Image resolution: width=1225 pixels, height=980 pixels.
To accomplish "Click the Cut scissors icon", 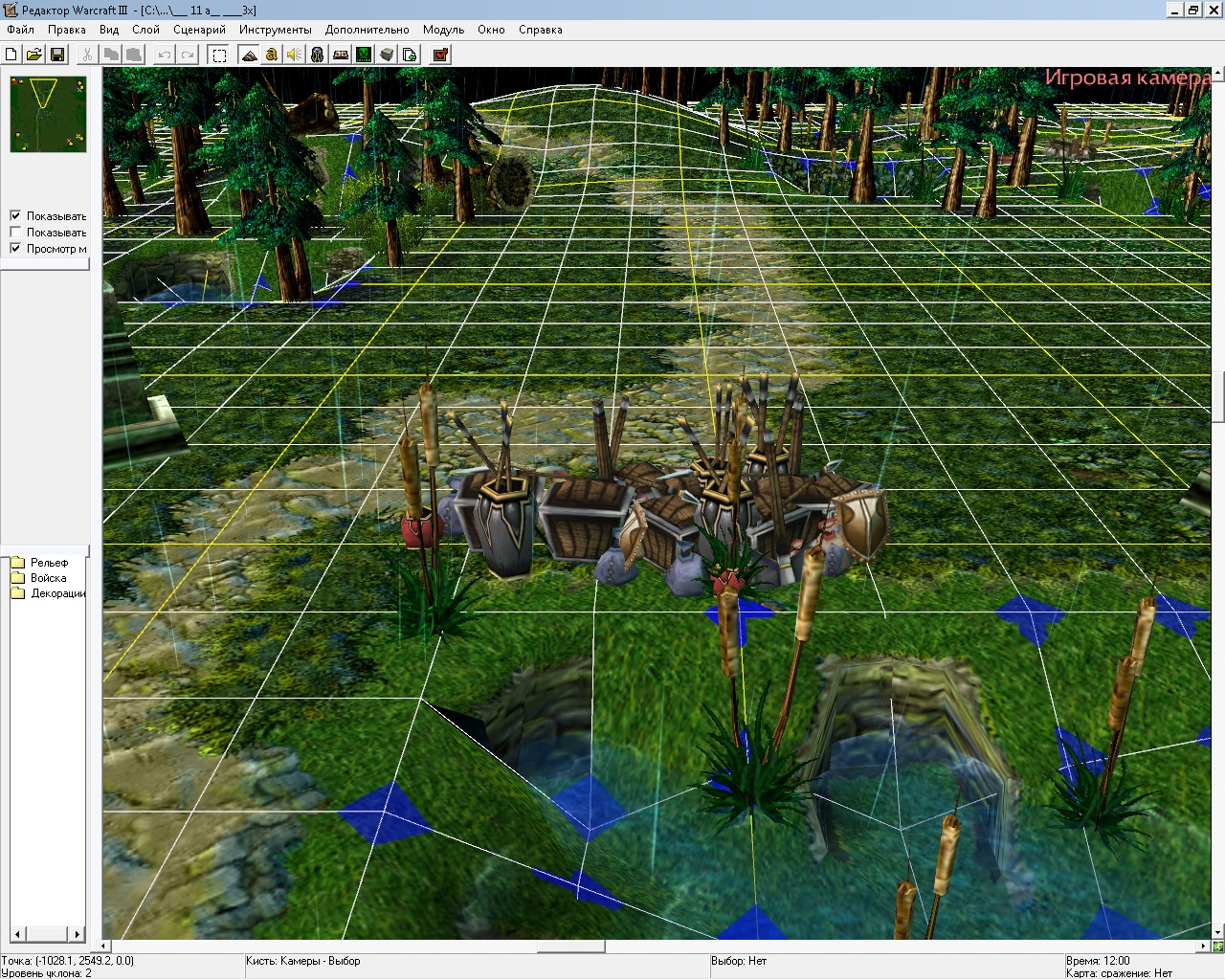I will [88, 55].
